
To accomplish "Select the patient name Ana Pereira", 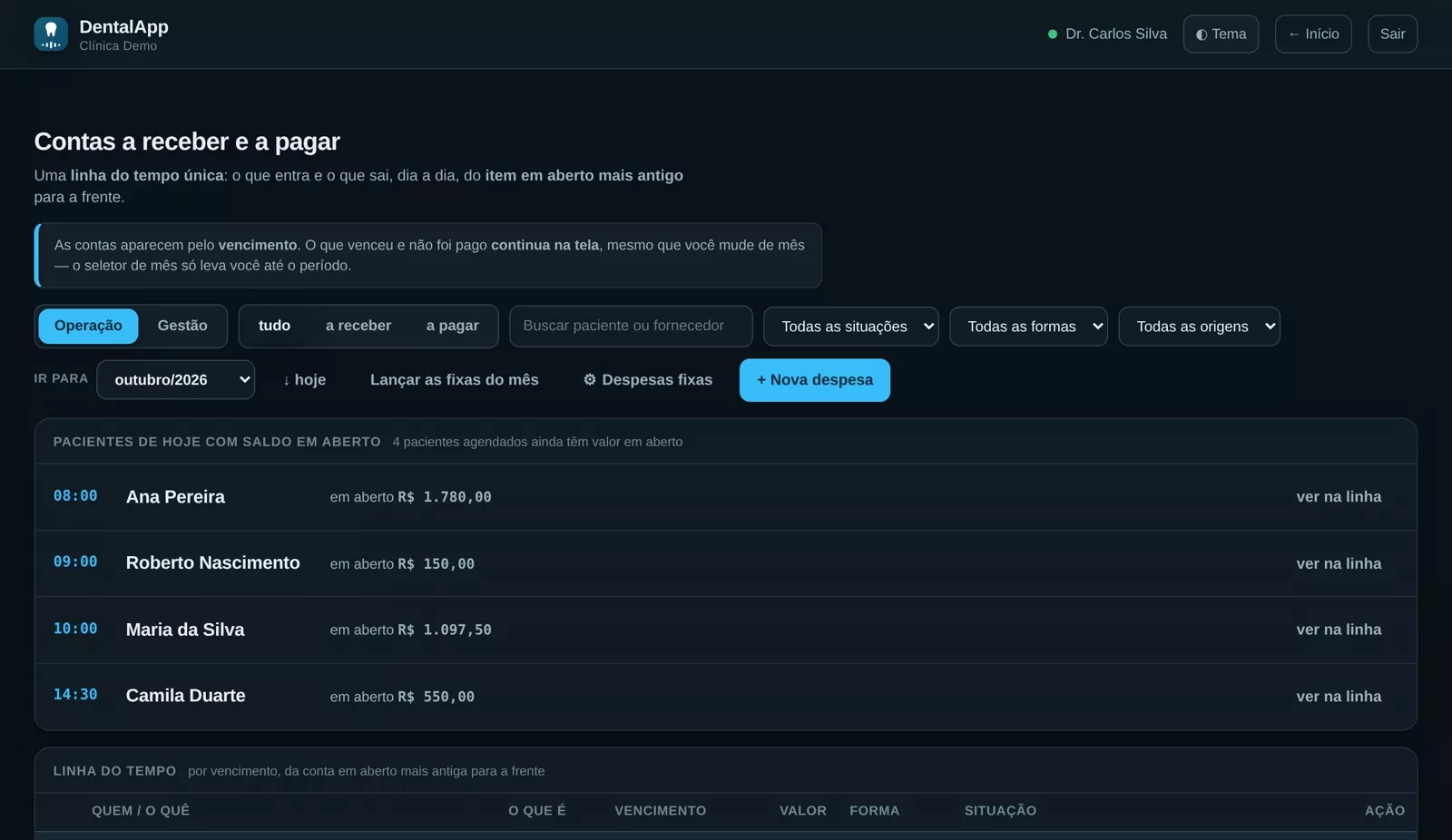I will (x=175, y=497).
